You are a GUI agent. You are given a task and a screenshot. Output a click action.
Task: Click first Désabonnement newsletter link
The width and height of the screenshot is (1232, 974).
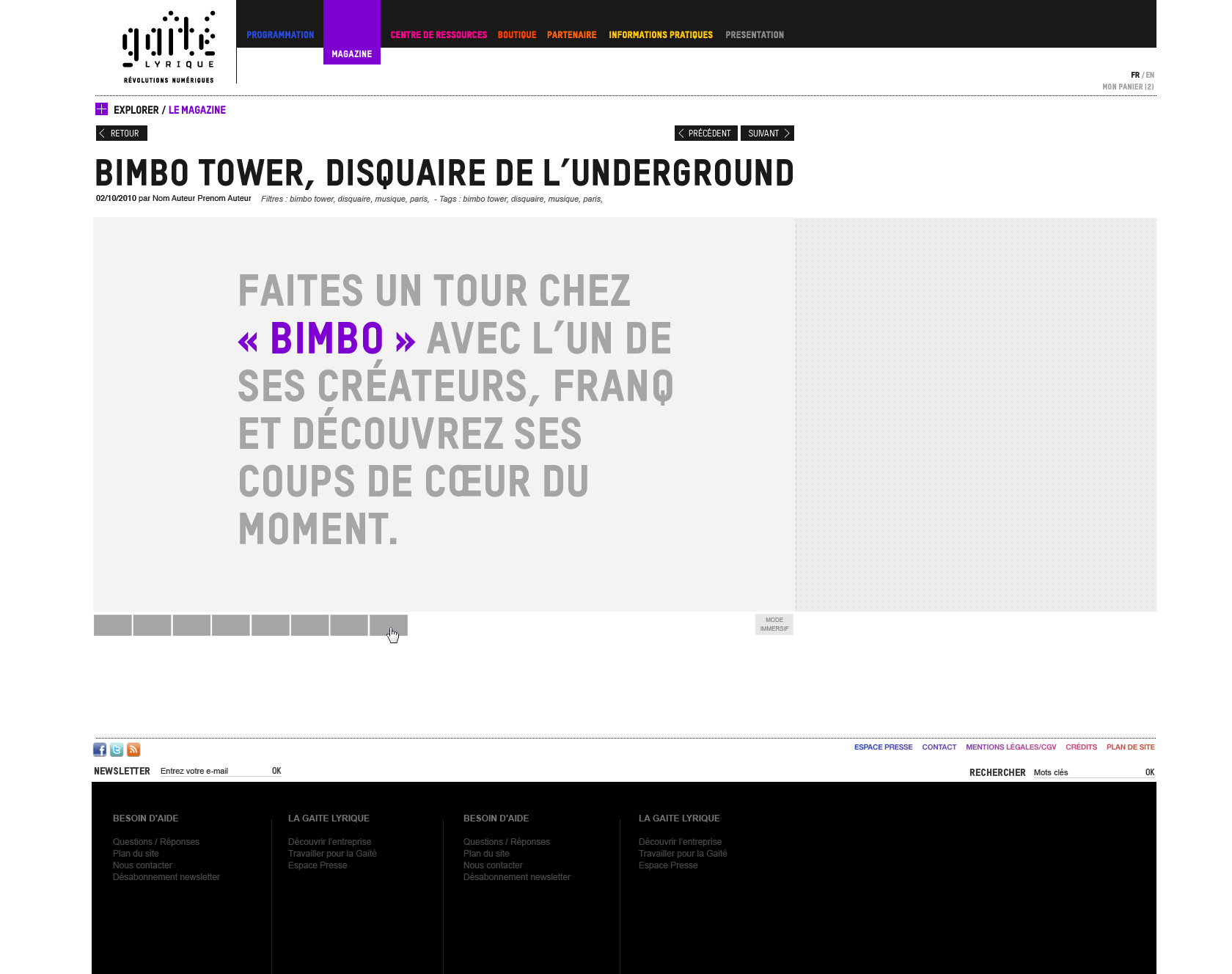[166, 877]
